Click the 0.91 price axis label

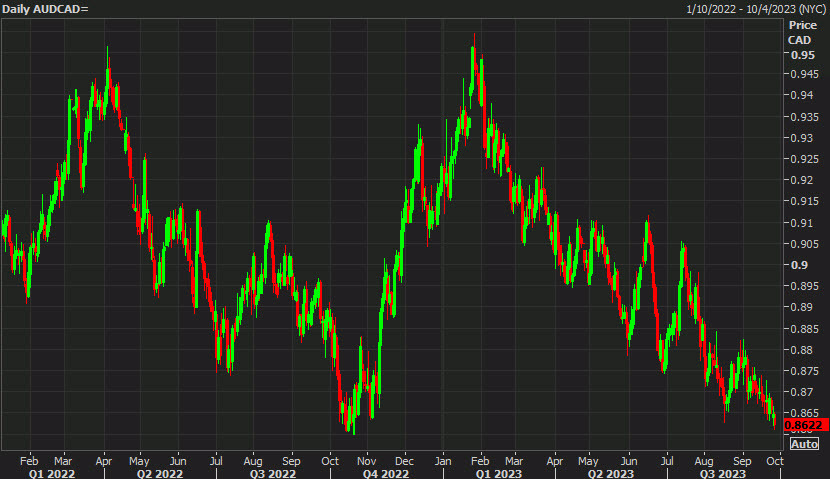(x=802, y=223)
